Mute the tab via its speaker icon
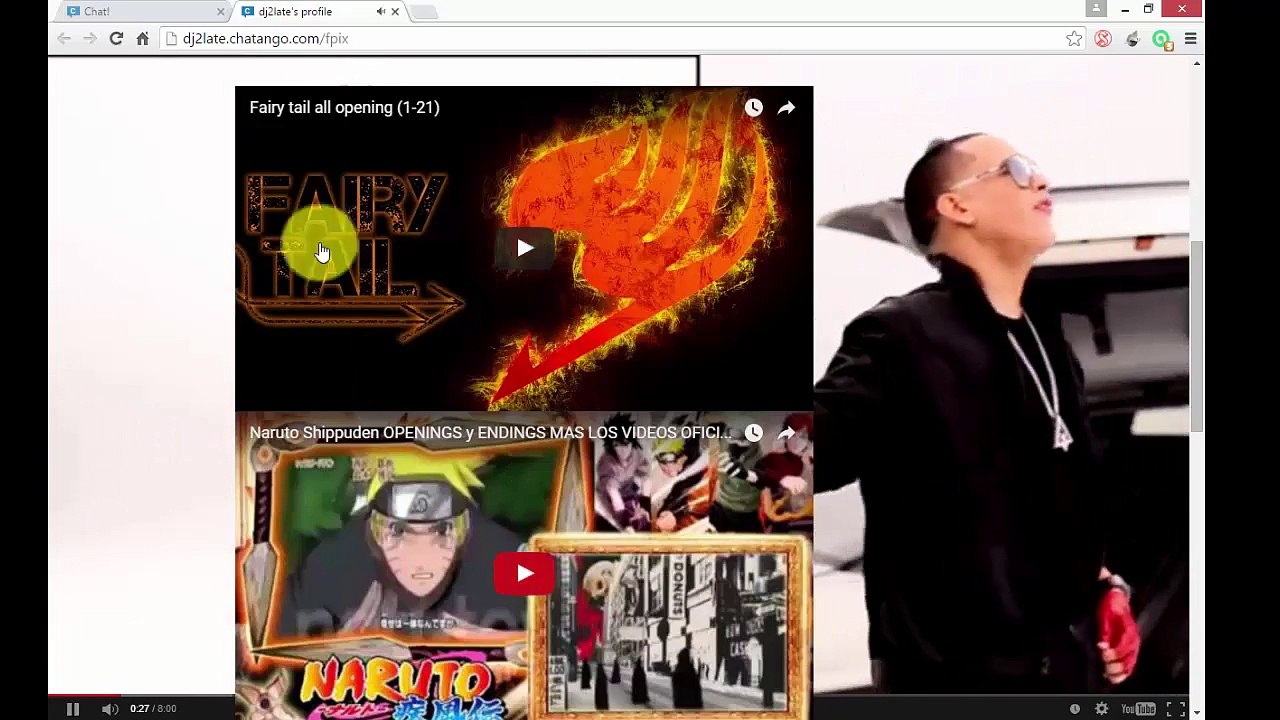 [380, 11]
